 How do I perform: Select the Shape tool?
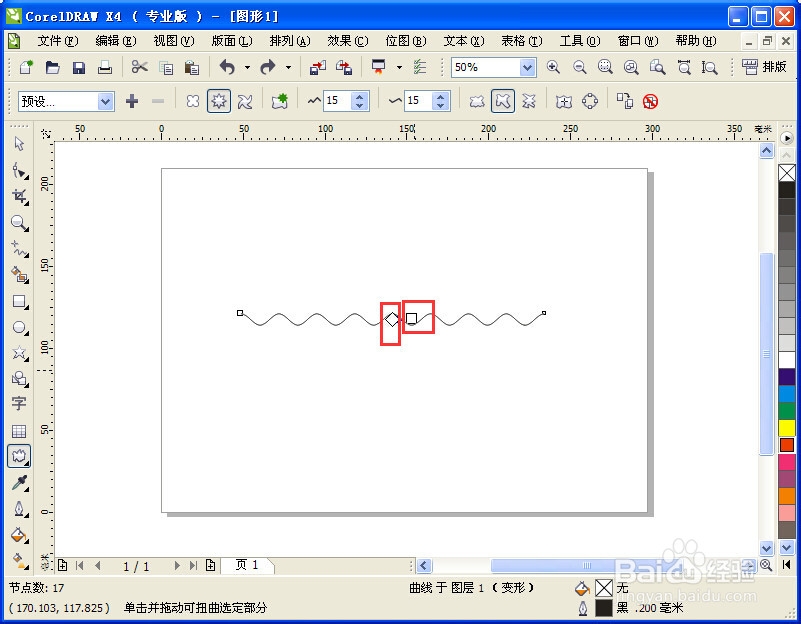coord(17,170)
